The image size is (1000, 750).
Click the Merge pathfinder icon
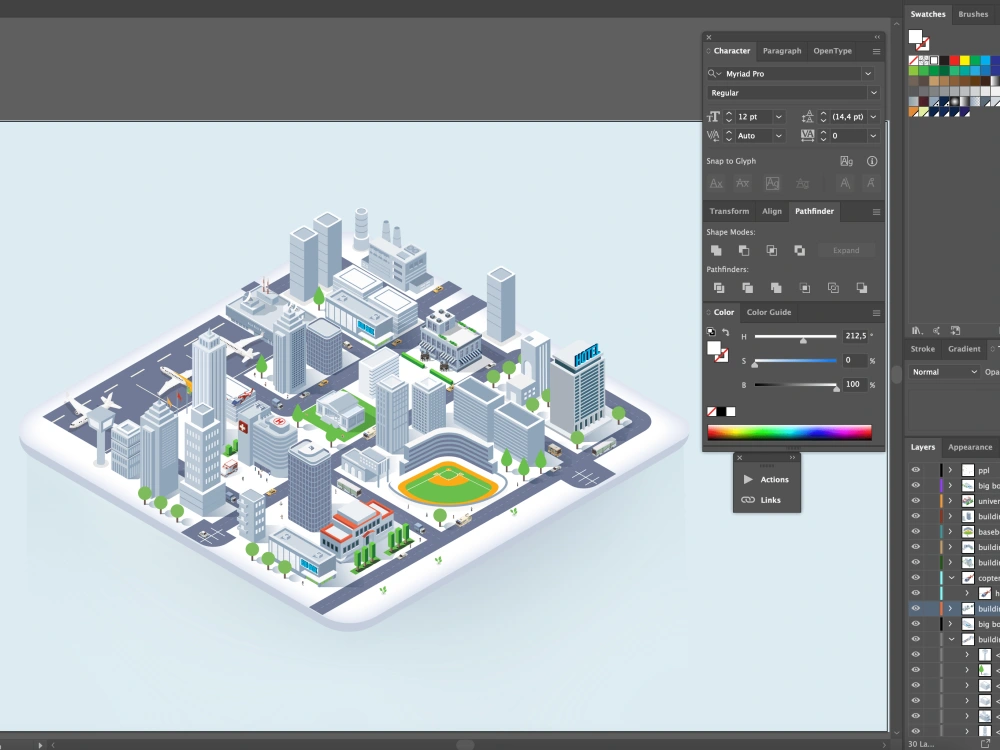tap(776, 288)
